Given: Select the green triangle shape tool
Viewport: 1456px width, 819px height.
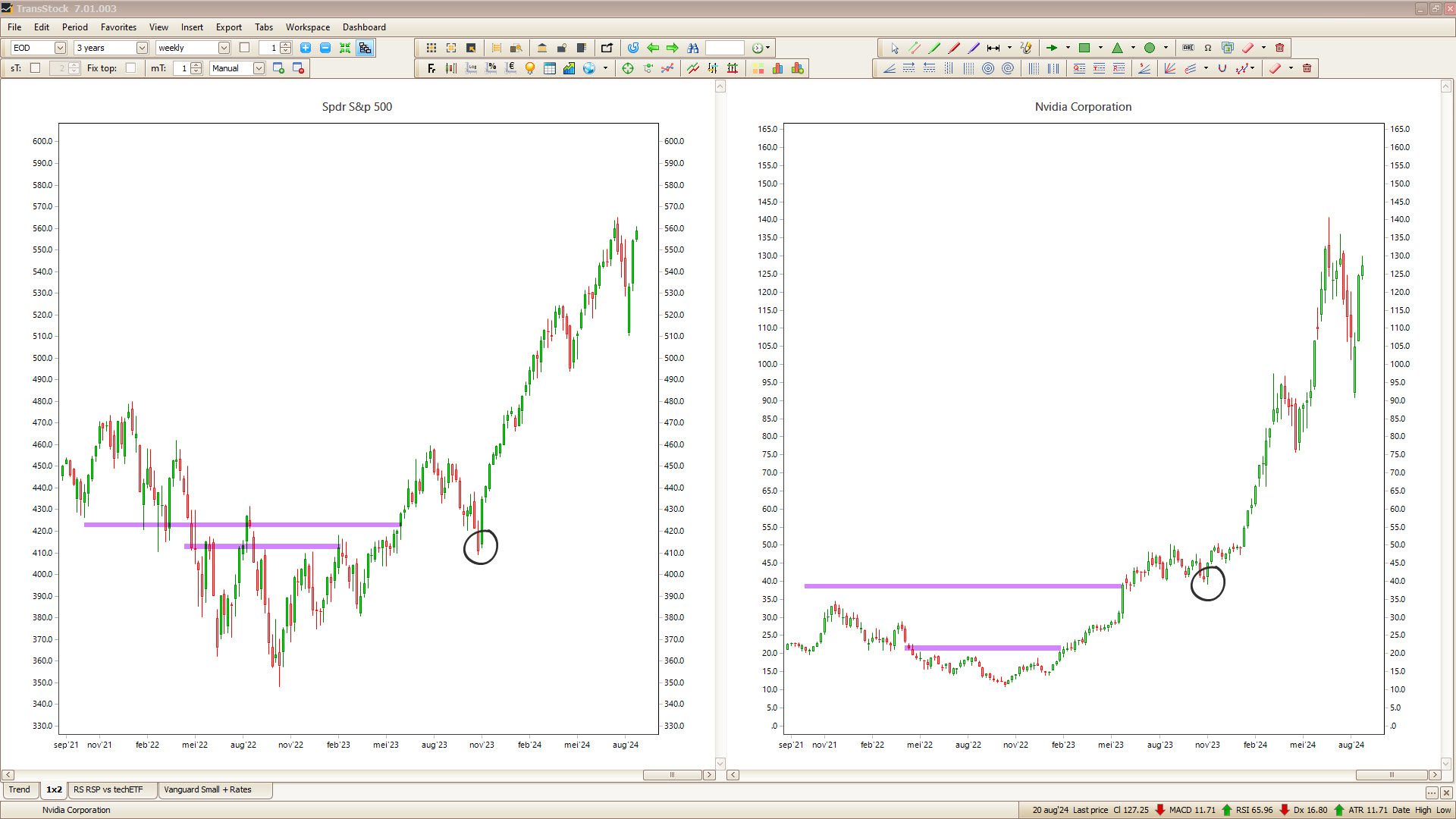Looking at the screenshot, I should tap(1117, 48).
